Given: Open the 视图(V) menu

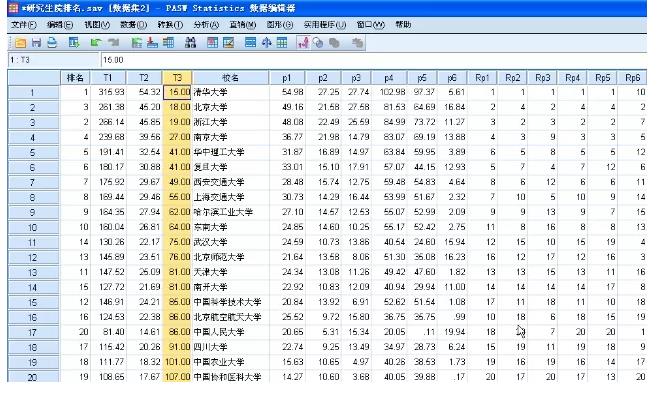Looking at the screenshot, I should (x=97, y=25).
